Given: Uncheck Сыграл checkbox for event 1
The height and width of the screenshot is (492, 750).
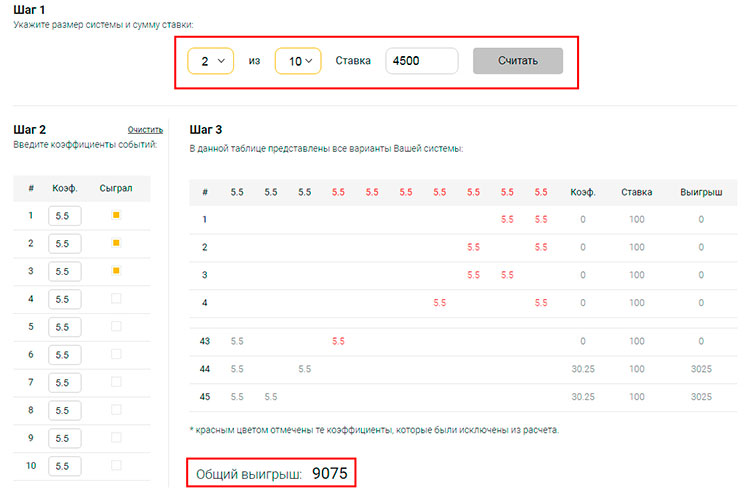Looking at the screenshot, I should click(116, 215).
